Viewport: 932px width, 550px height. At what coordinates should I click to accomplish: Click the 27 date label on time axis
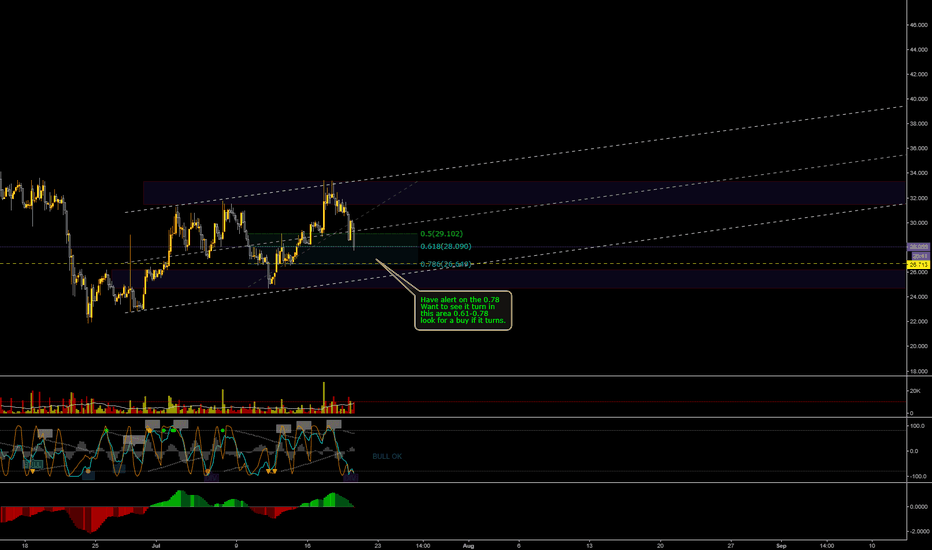731,545
